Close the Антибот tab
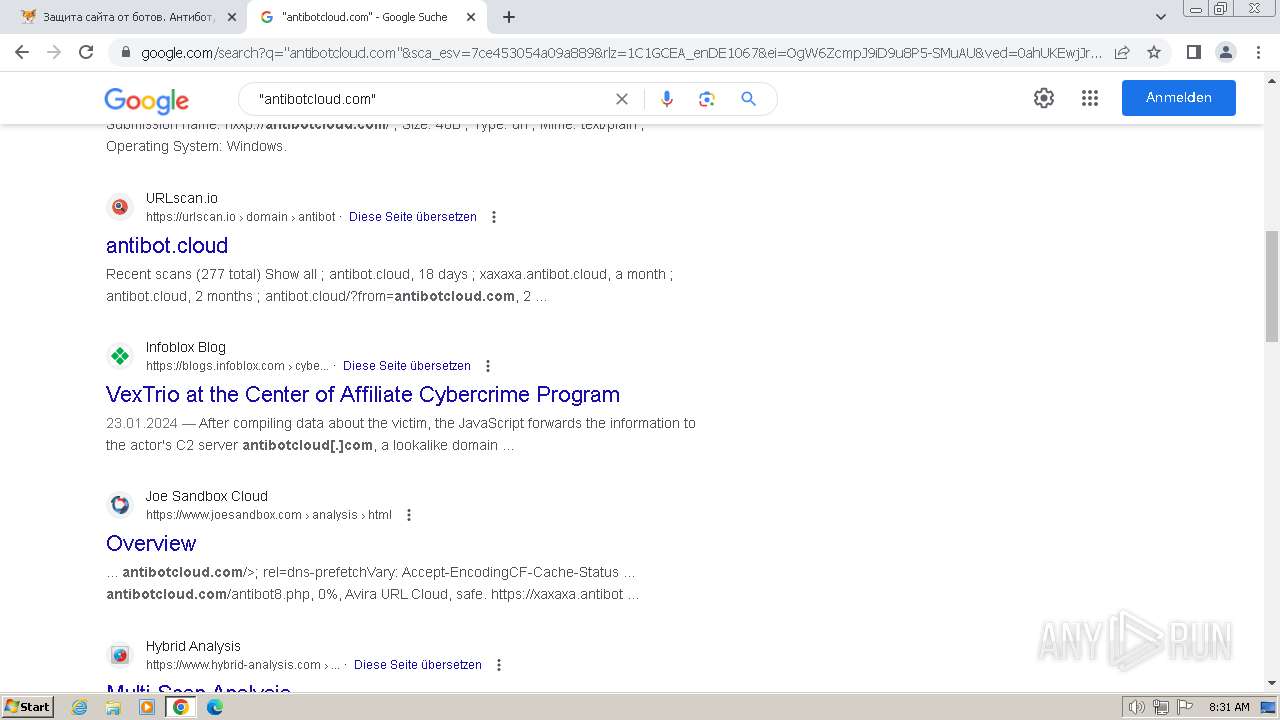Screen dimensions: 1280x720 [231, 17]
